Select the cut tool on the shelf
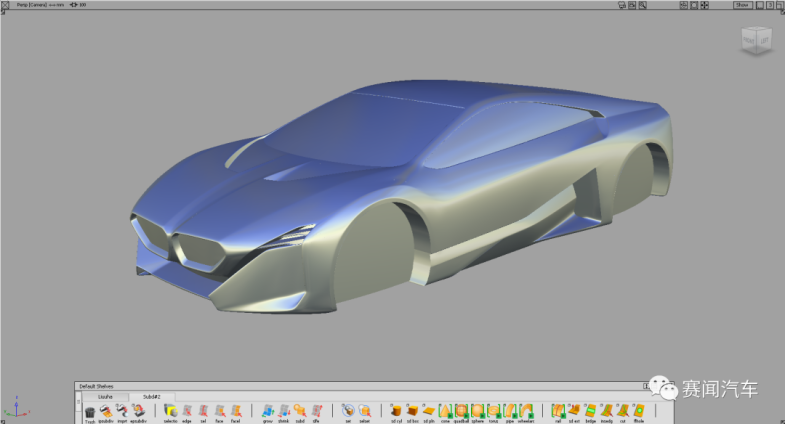This screenshot has height=424, width=785. click(622, 411)
